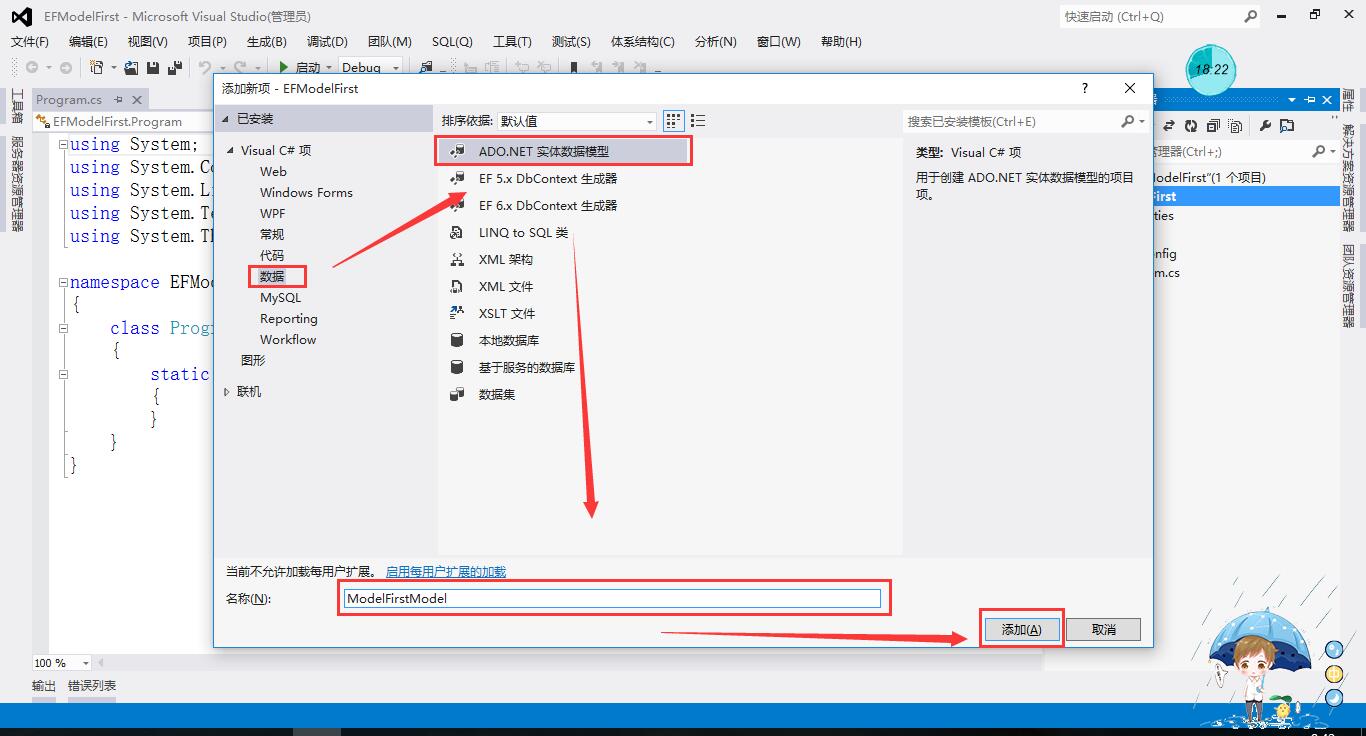Viewport: 1366px width, 736px height.
Task: Click the refresh icon in Solution Explorer
Action: click(x=1191, y=126)
